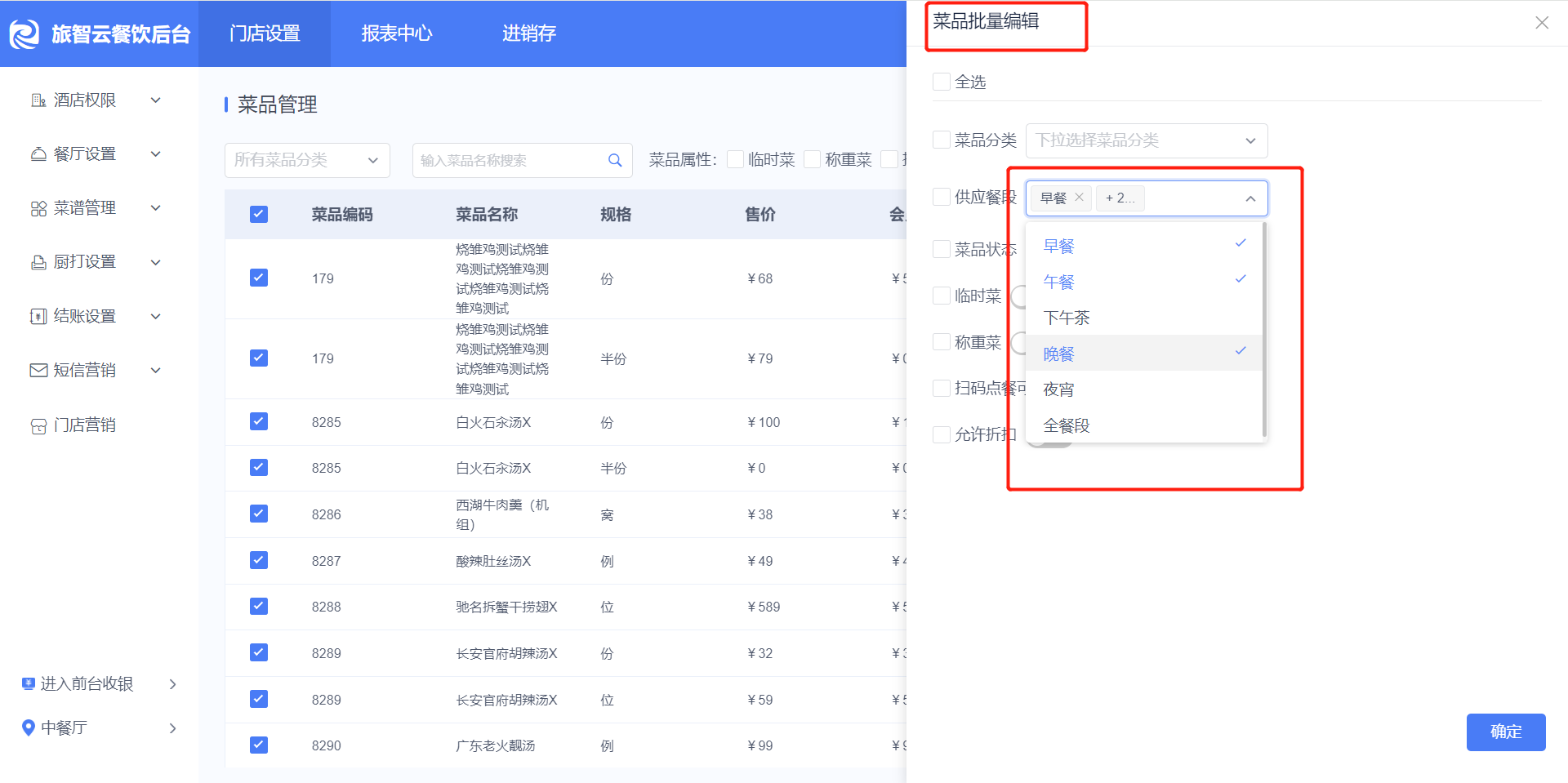Screen dimensions: 1568x783
Task: Expand the 餐厅设置 chevron
Action: pos(155,154)
